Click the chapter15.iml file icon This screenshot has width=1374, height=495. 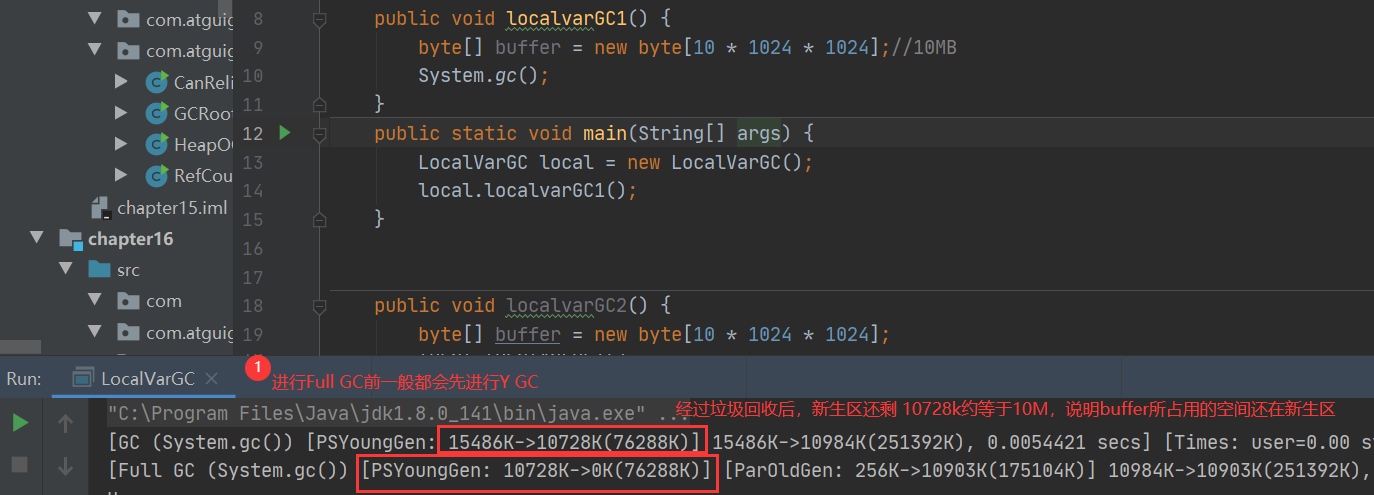pos(100,207)
